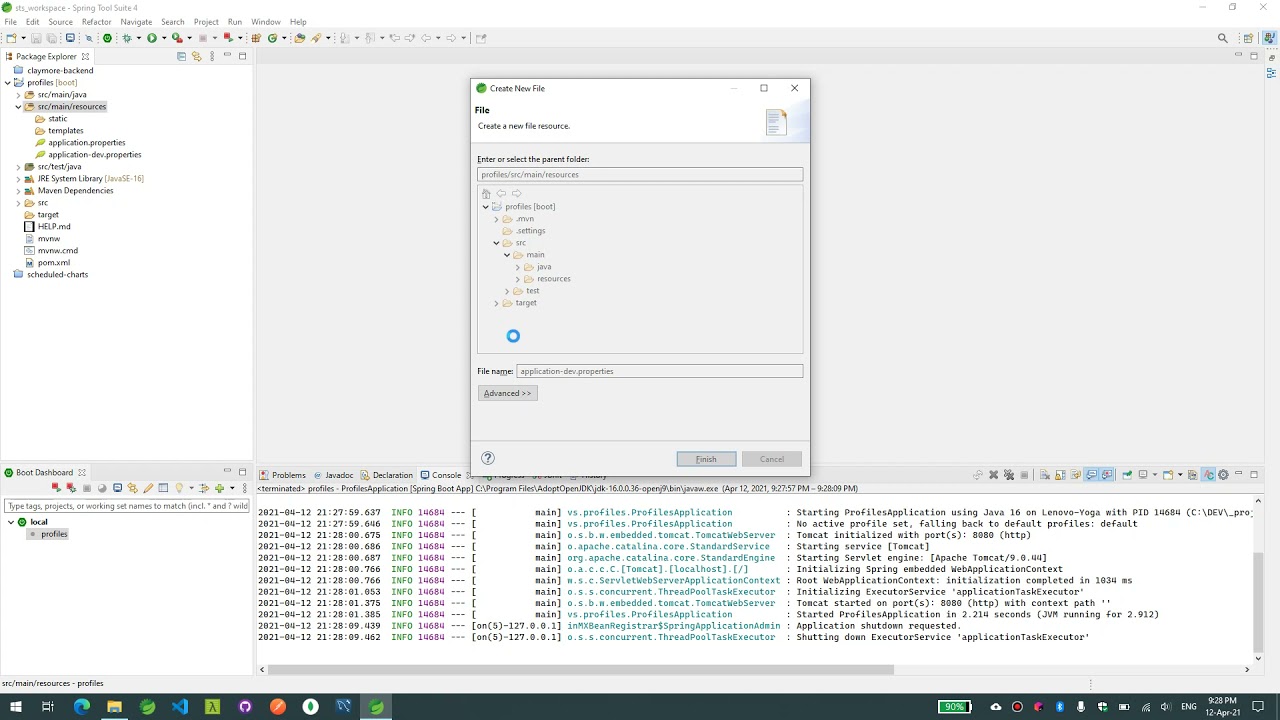1280x720 pixels.
Task: Click the Boot Dashboard power icon in main toolbar
Action: 107,38
